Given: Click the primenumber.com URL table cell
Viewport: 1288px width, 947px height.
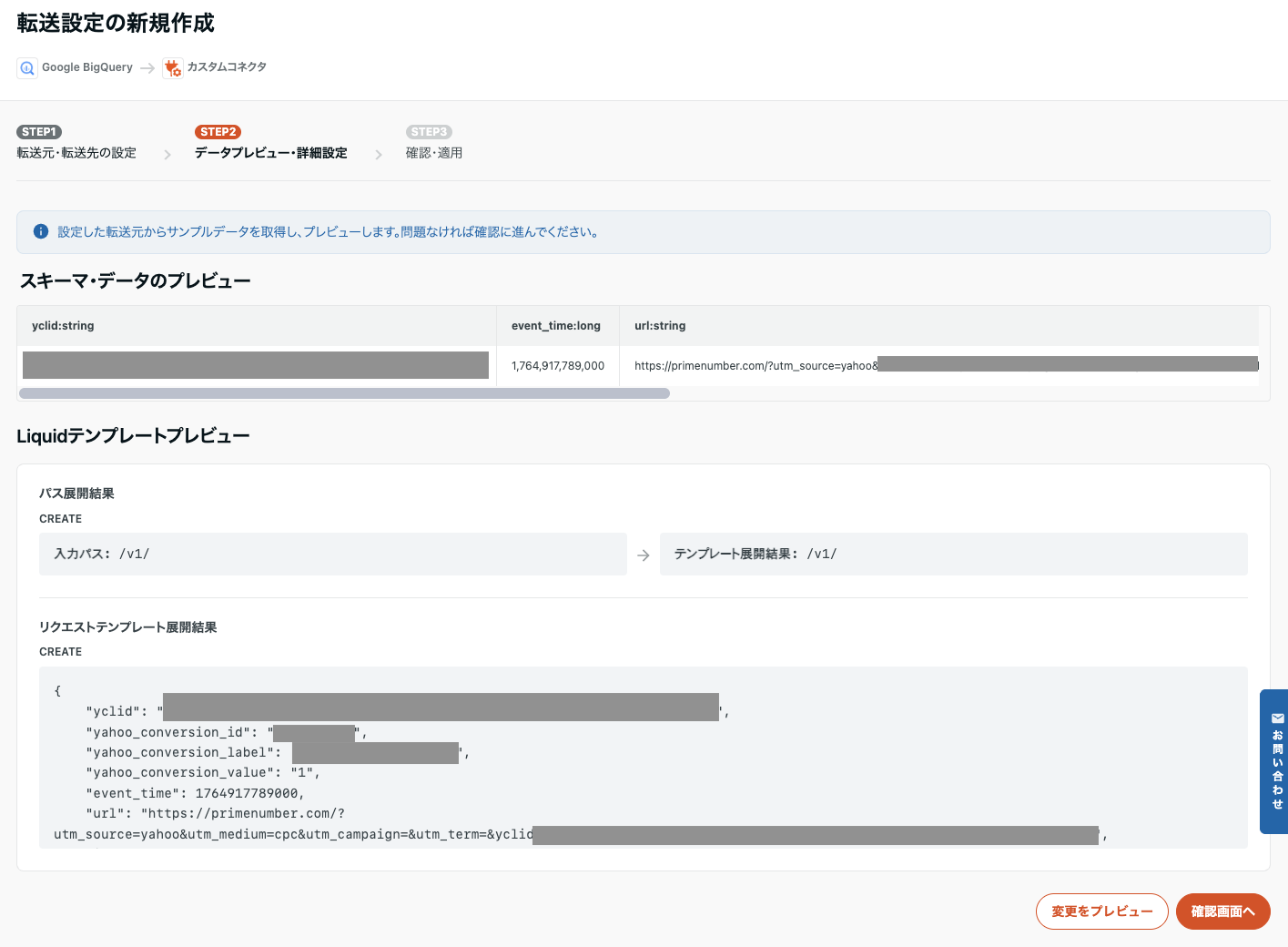Looking at the screenshot, I should [756, 366].
